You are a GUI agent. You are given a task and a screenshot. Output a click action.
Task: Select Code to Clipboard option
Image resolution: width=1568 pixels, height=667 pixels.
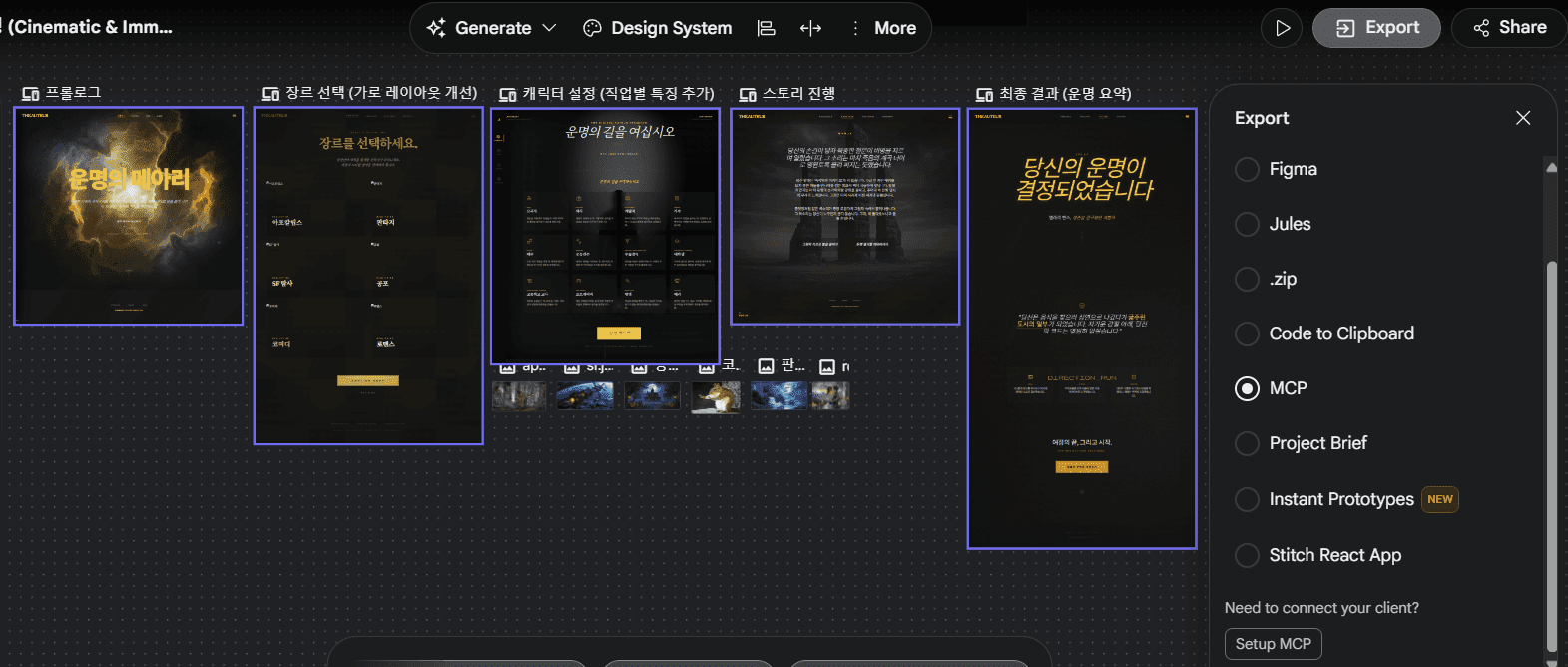1247,333
